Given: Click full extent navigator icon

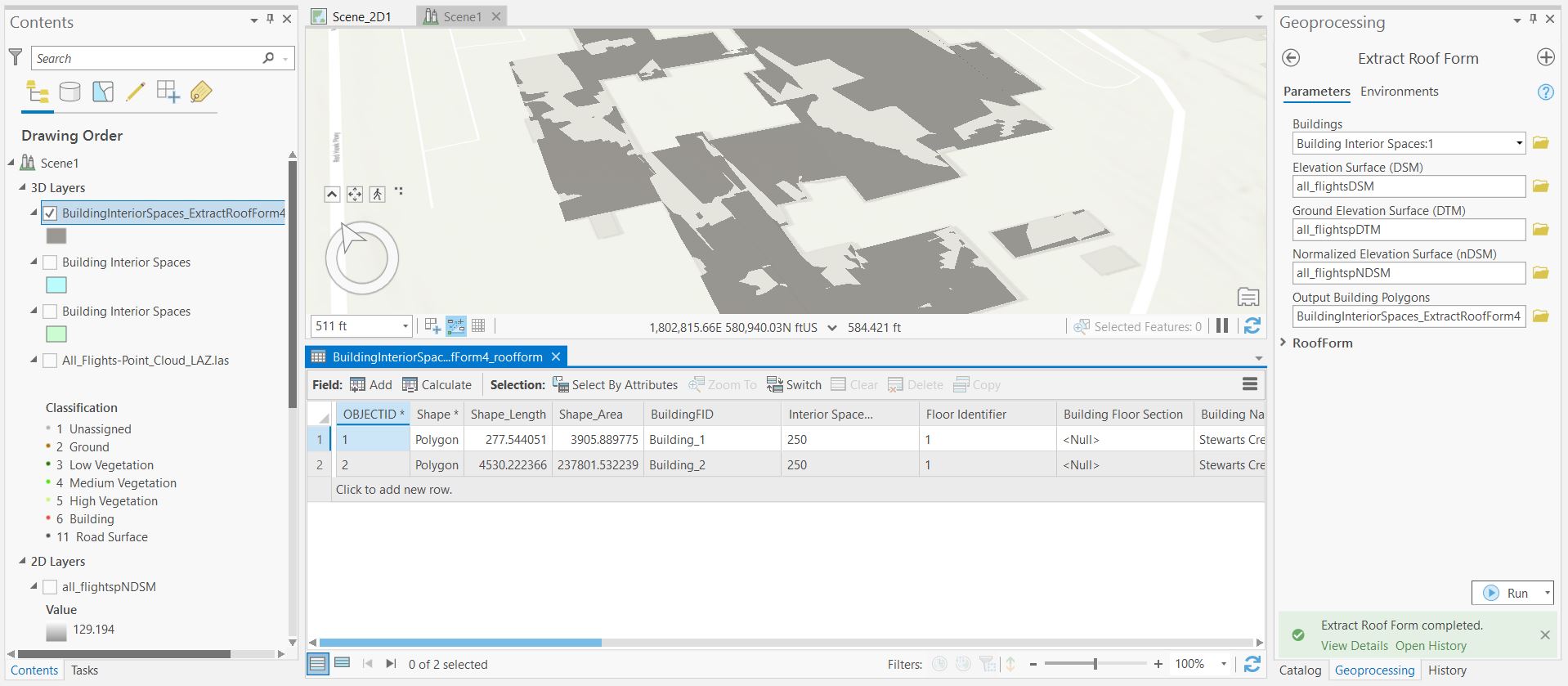Looking at the screenshot, I should [355, 194].
